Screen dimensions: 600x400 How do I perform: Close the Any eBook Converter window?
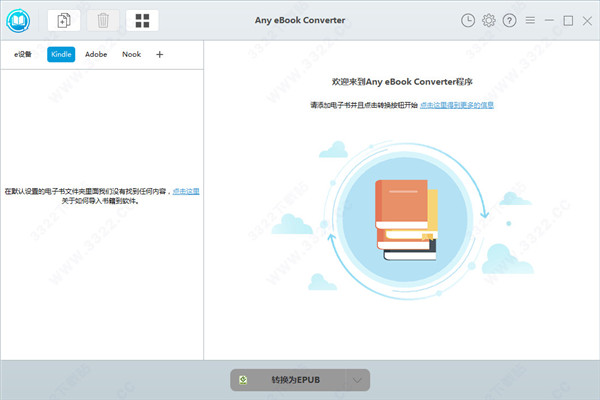(587, 21)
